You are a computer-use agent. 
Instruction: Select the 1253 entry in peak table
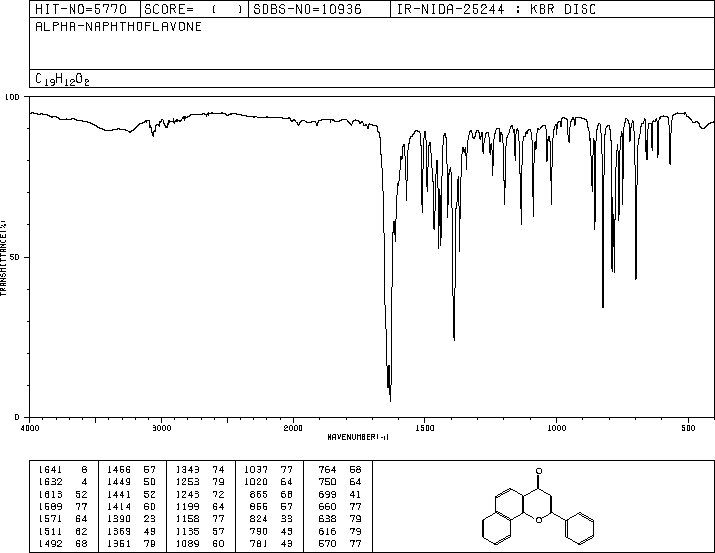[x=200, y=481]
